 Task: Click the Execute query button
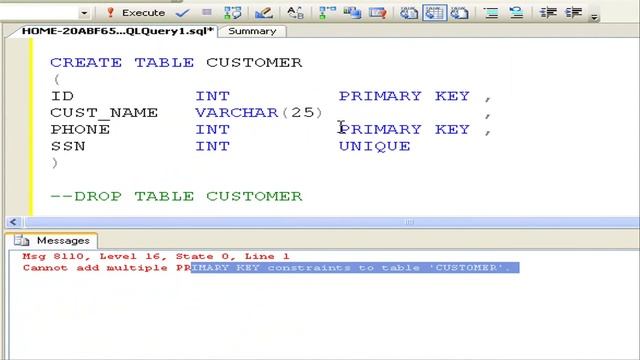pyautogui.click(x=136, y=13)
